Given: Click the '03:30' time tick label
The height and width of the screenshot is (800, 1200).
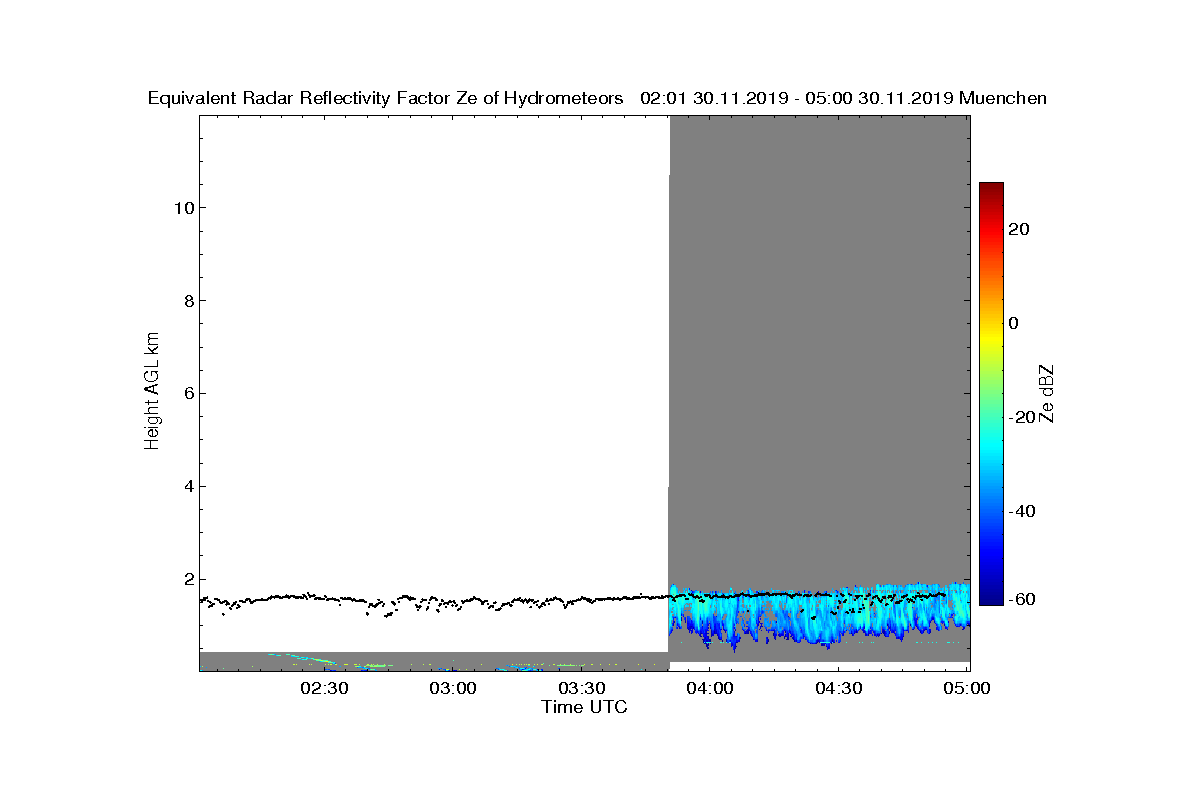Looking at the screenshot, I should point(581,689).
